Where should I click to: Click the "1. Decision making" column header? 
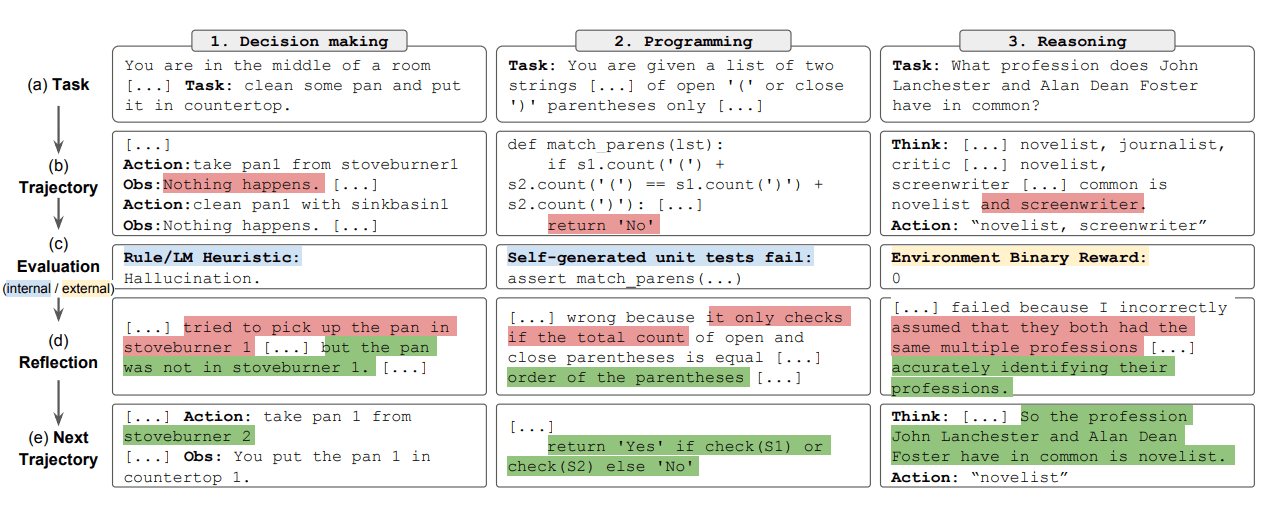300,41
